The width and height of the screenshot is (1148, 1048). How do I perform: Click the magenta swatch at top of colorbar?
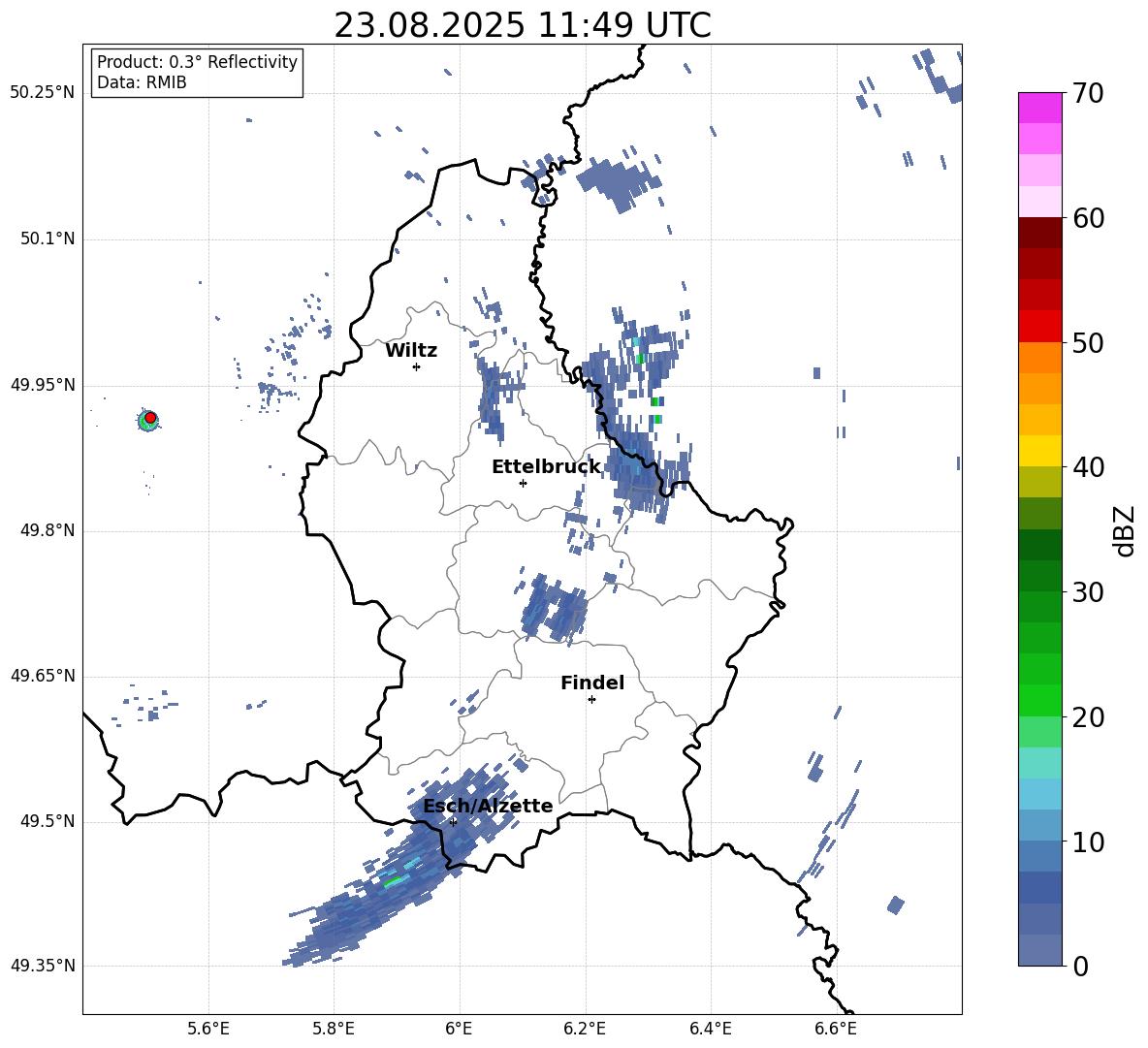(1039, 108)
